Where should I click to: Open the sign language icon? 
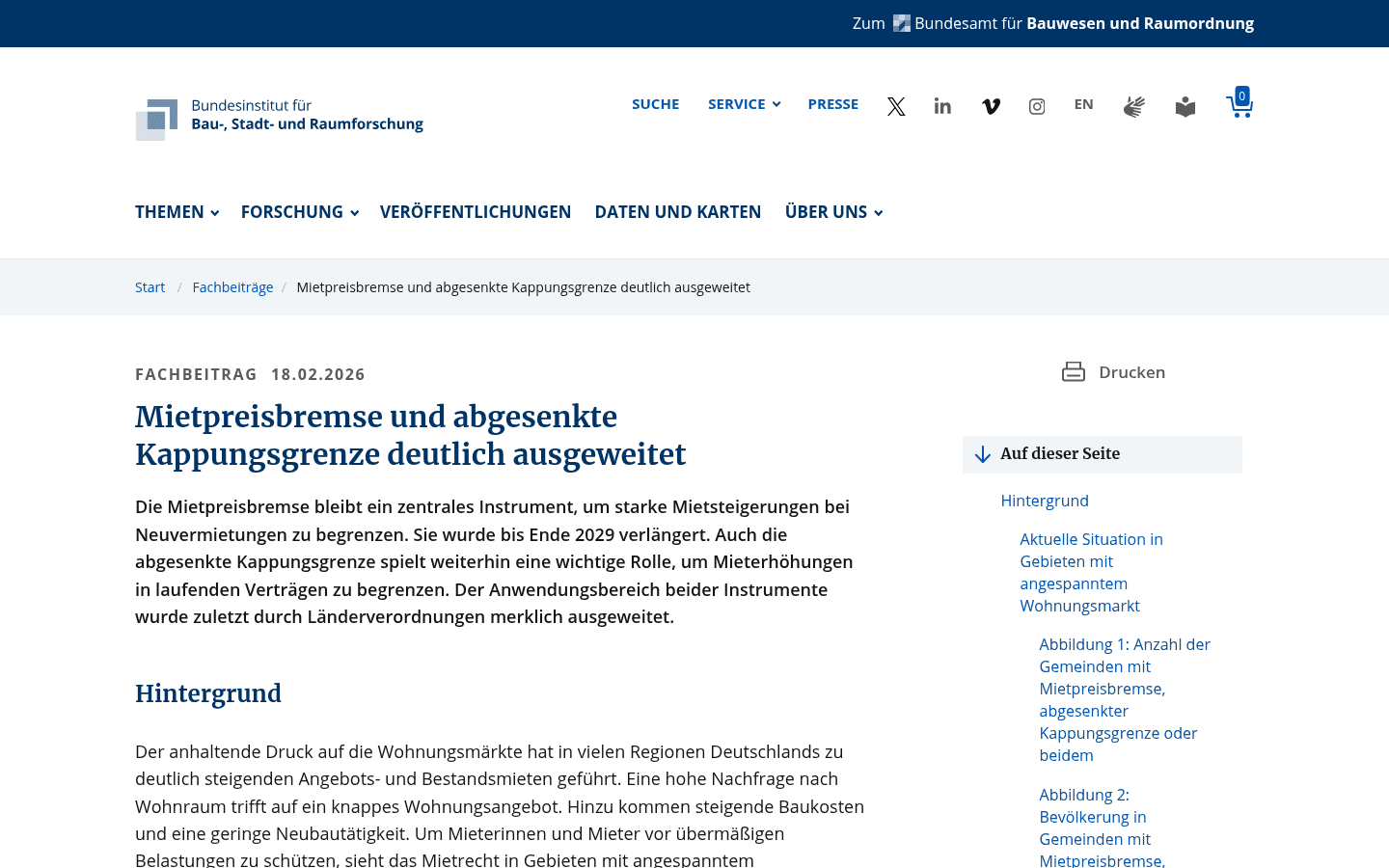point(1134,106)
